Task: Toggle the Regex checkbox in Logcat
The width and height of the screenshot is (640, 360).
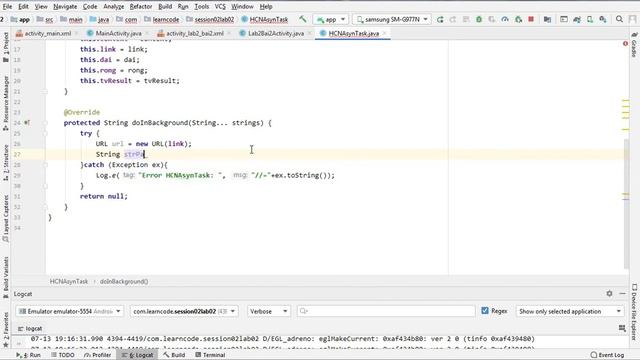Action: pos(484,311)
